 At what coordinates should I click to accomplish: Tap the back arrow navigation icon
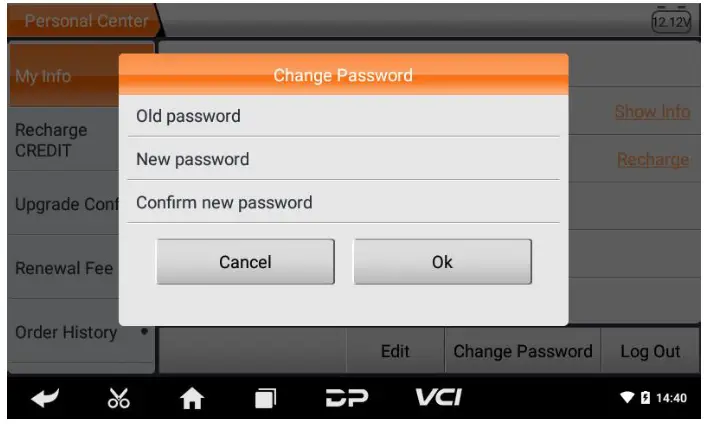45,398
